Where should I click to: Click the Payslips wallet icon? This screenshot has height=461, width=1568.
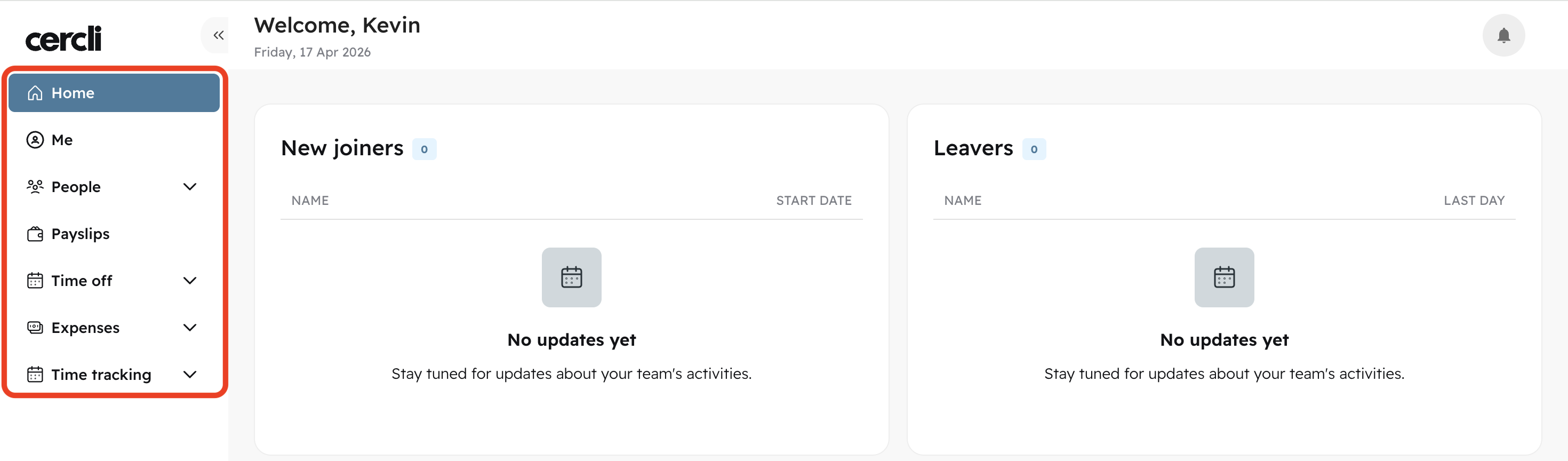[x=35, y=234]
